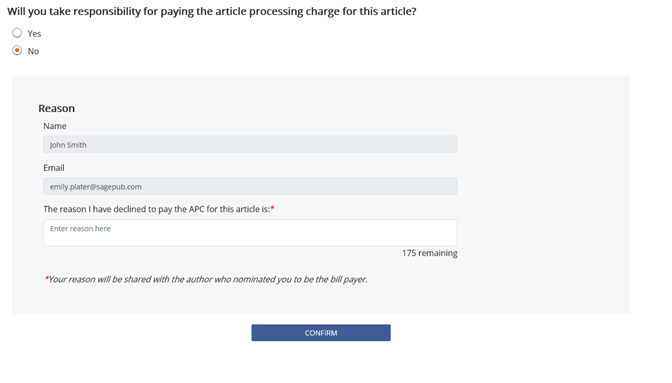
Task: Click the italic bill payer disclaimer note
Action: [x=206, y=279]
